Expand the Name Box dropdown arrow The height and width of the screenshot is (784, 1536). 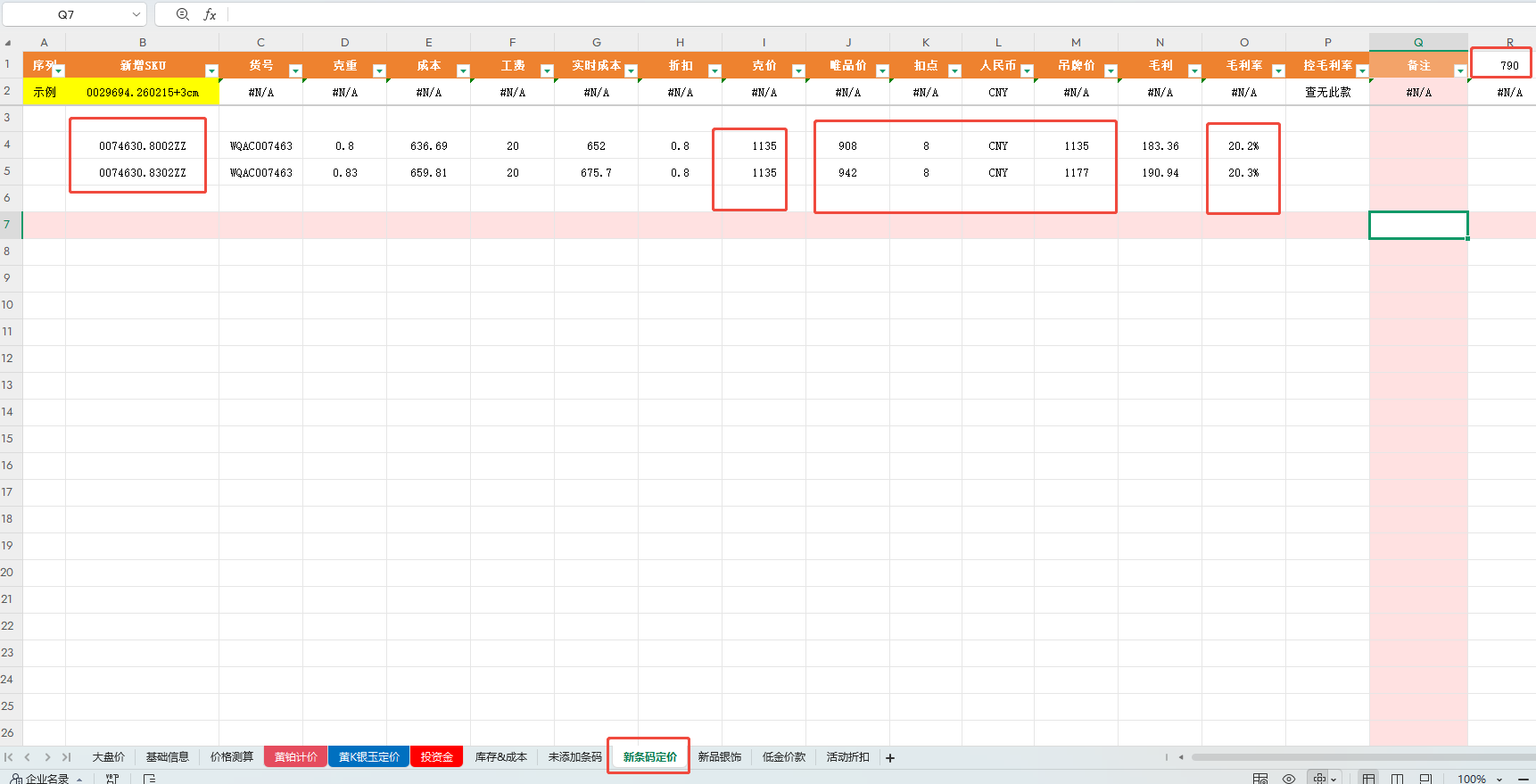point(136,14)
